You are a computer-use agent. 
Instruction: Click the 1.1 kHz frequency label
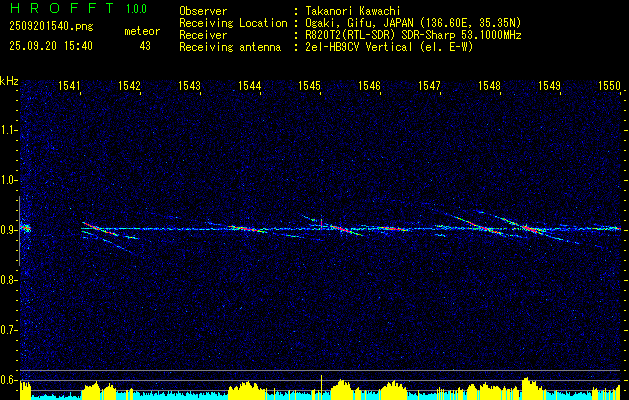point(8,130)
